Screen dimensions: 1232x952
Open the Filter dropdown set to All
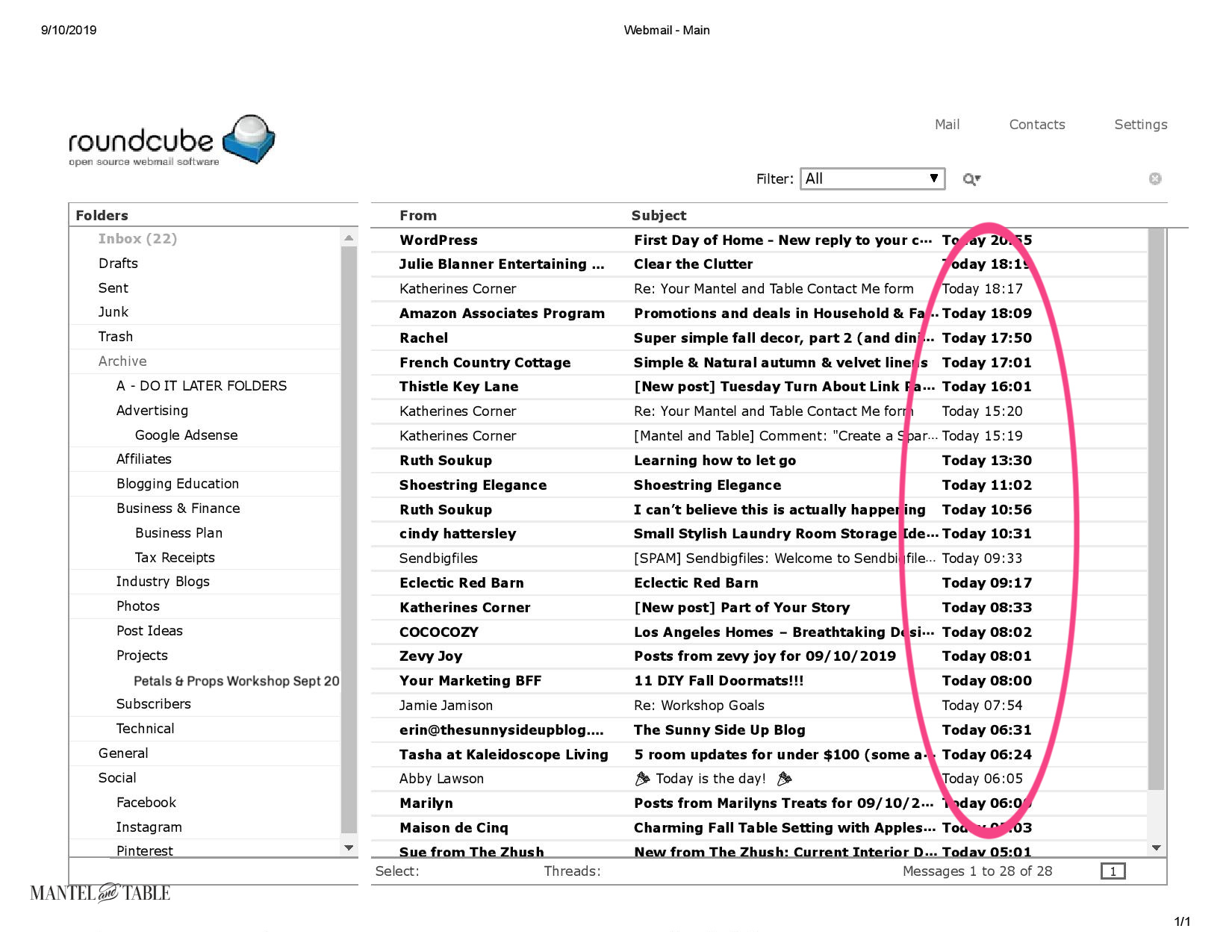tap(872, 178)
